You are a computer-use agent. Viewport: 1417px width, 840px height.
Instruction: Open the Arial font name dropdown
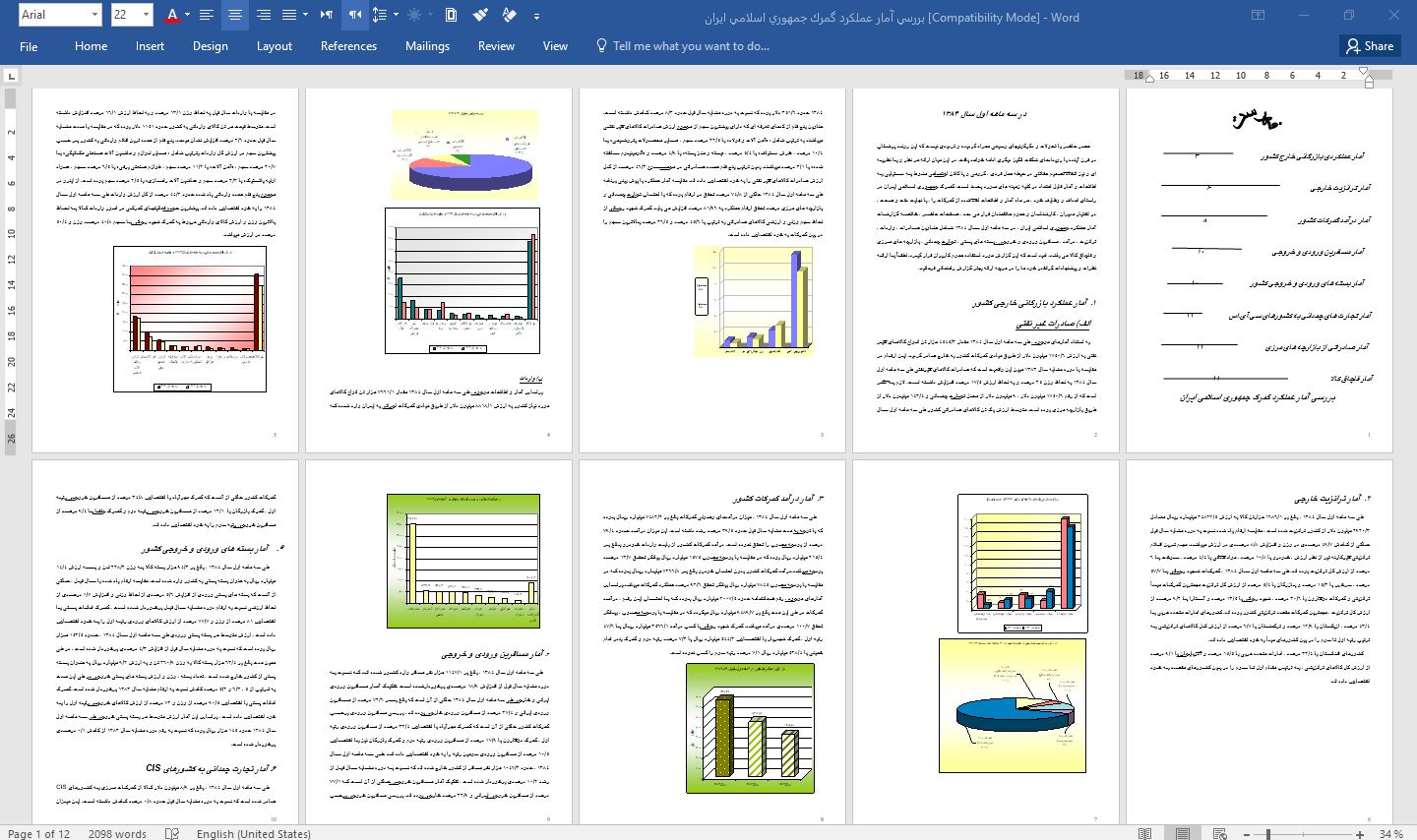click(94, 15)
